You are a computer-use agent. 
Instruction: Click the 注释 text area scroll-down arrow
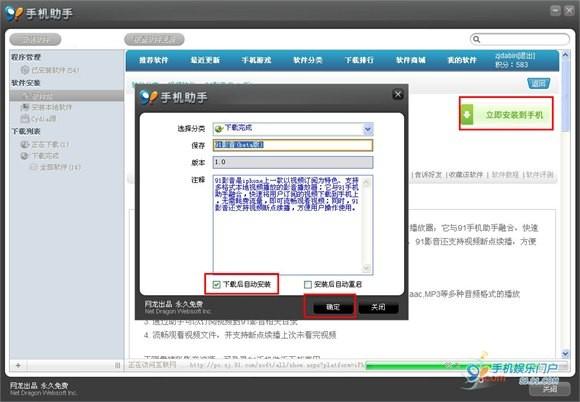(367, 268)
